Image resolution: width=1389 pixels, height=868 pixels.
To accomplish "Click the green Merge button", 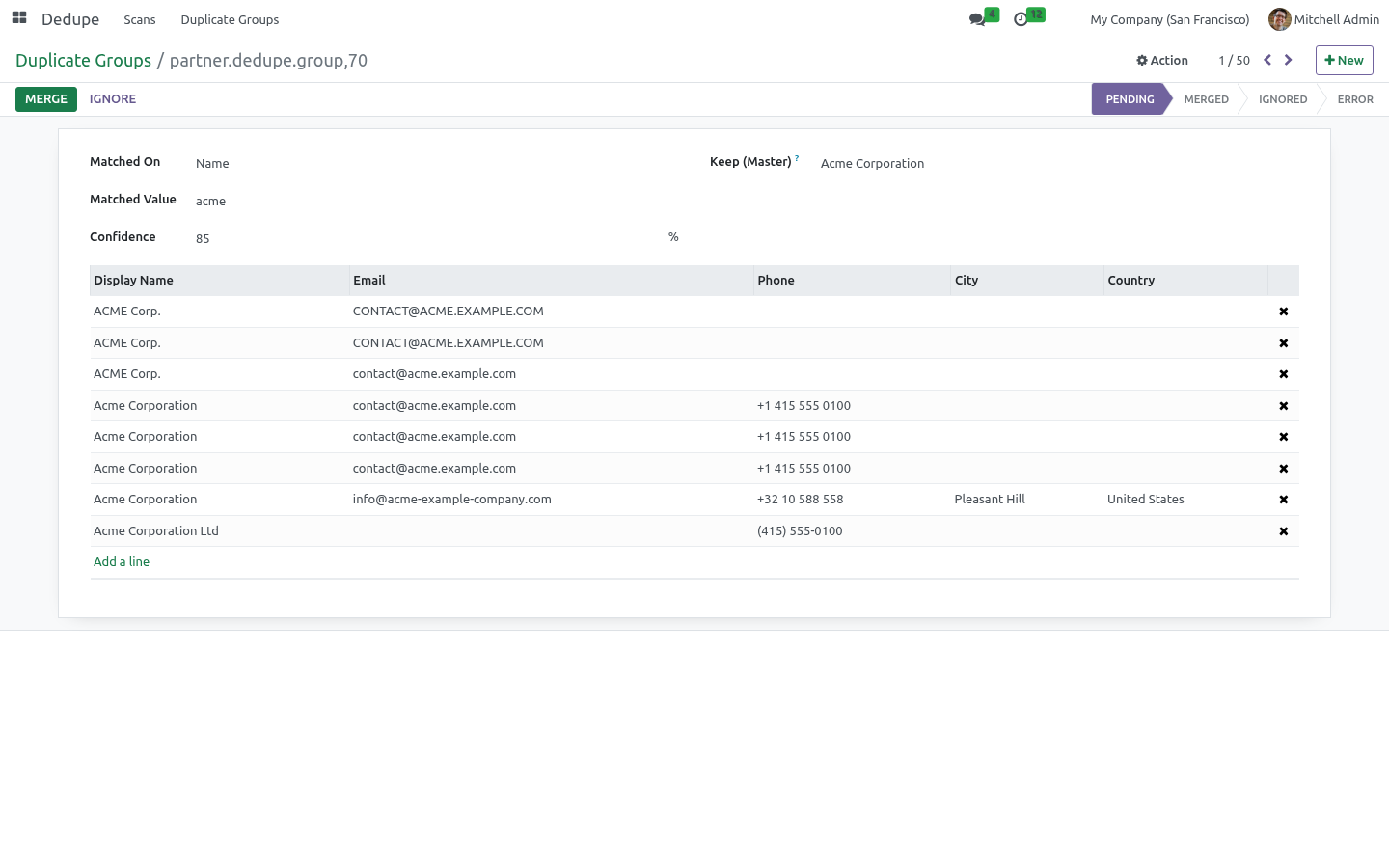I will coord(46,99).
